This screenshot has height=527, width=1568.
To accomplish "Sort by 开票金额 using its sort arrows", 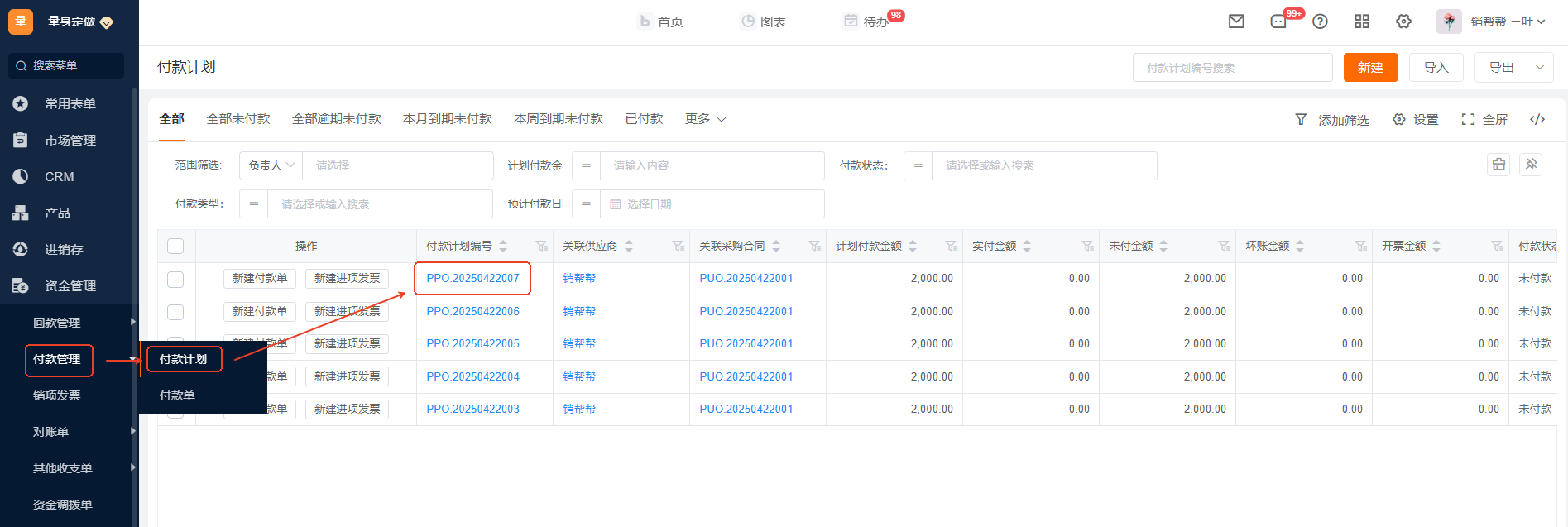I will pyautogui.click(x=1436, y=246).
